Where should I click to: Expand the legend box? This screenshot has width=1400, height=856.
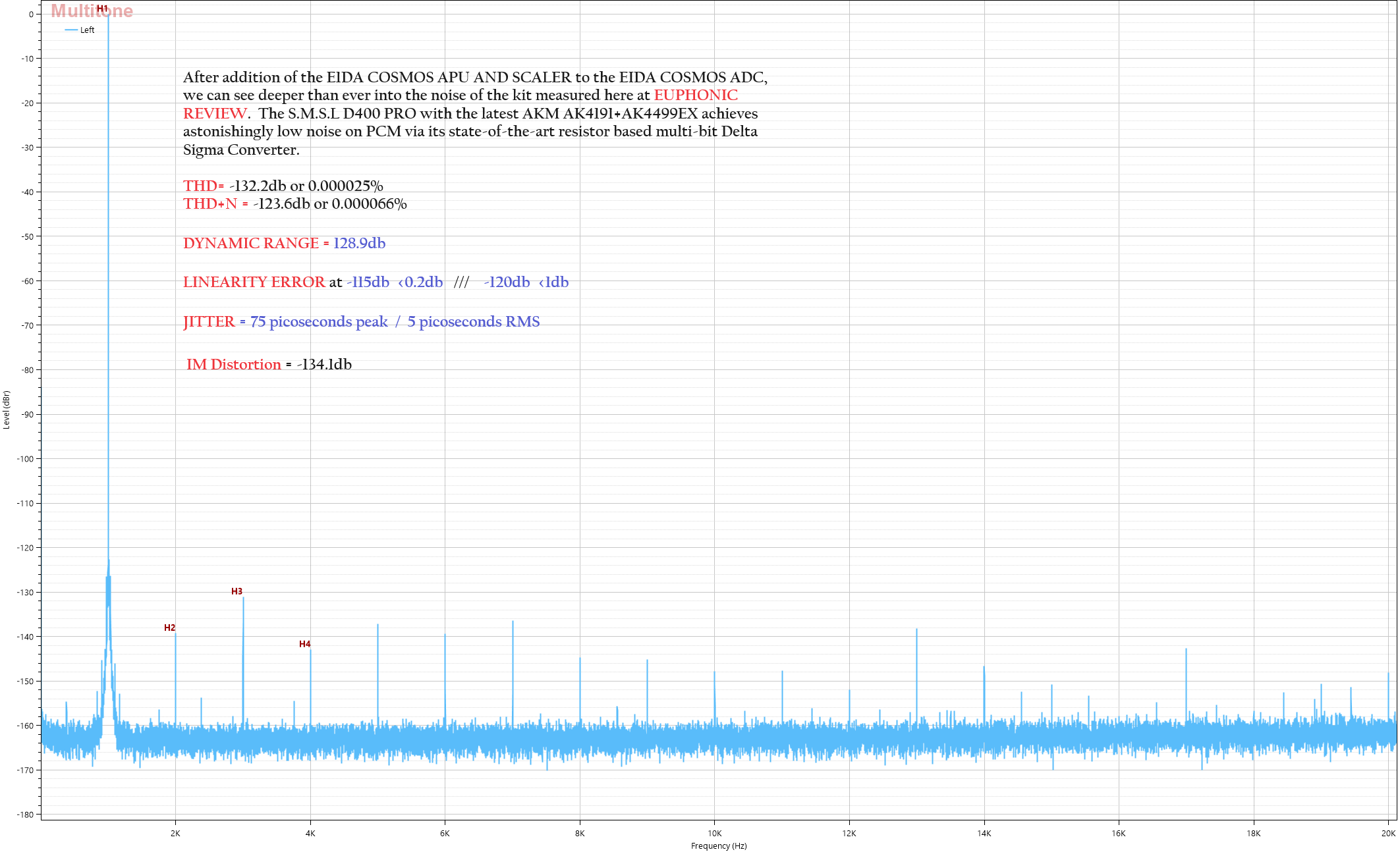click(x=79, y=30)
